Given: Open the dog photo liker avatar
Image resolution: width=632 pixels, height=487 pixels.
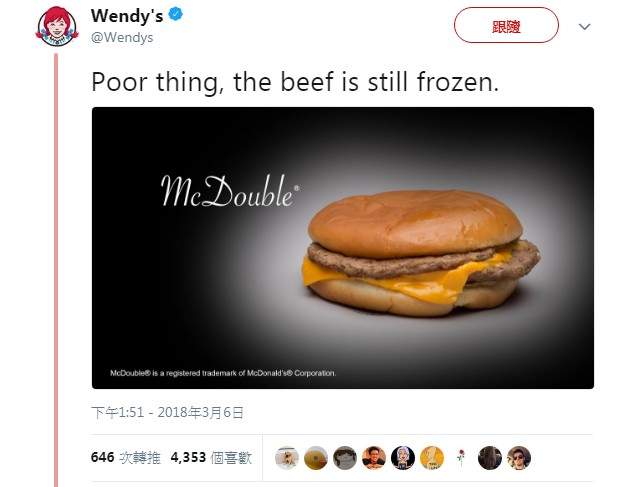Looking at the screenshot, I should pos(287,458).
